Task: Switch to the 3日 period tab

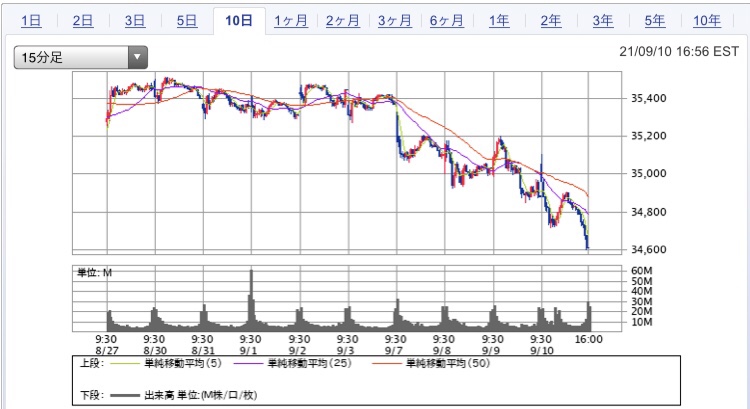Action: pyautogui.click(x=135, y=21)
